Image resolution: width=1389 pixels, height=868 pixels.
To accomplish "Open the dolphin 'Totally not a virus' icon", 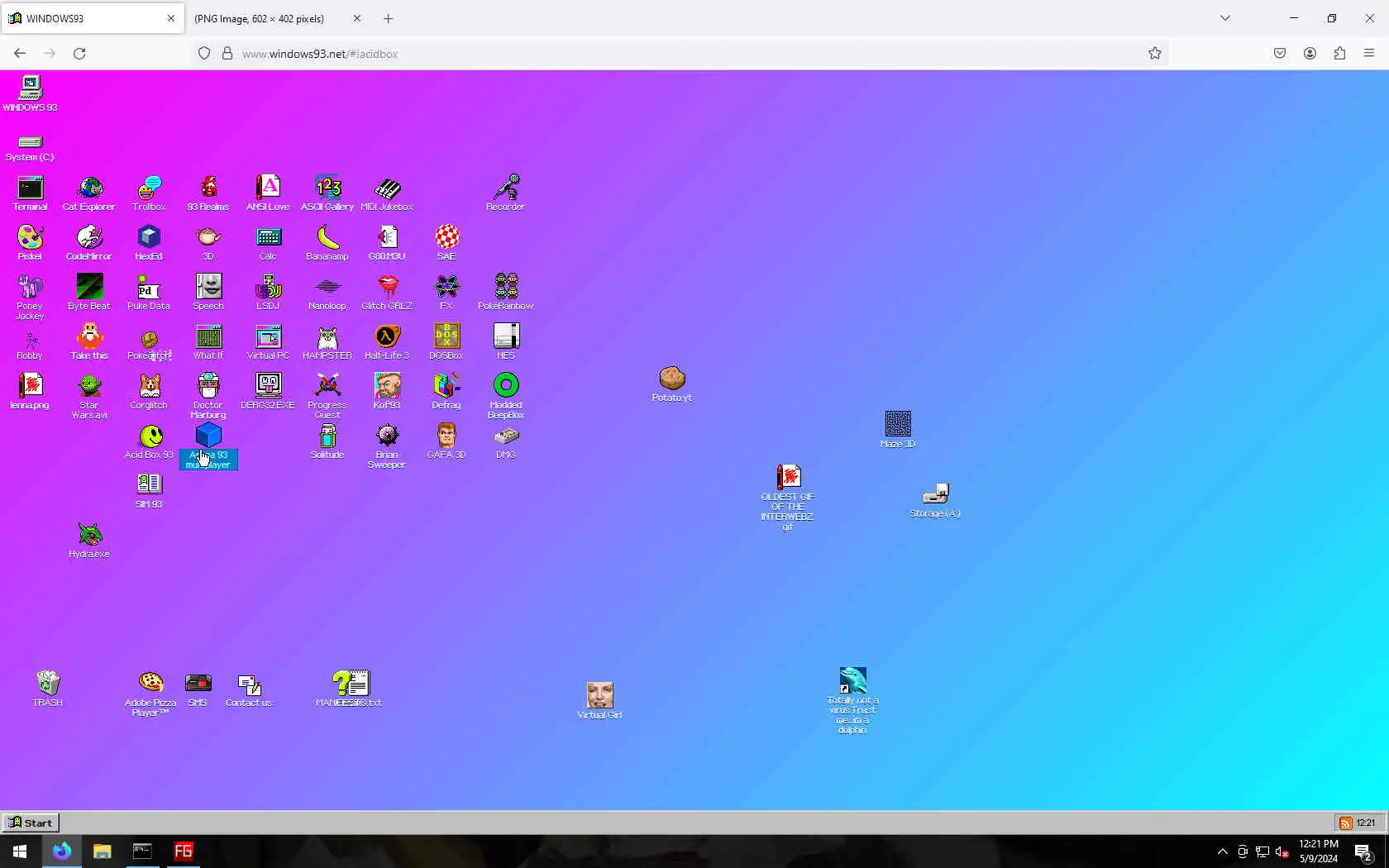I will coord(853,700).
